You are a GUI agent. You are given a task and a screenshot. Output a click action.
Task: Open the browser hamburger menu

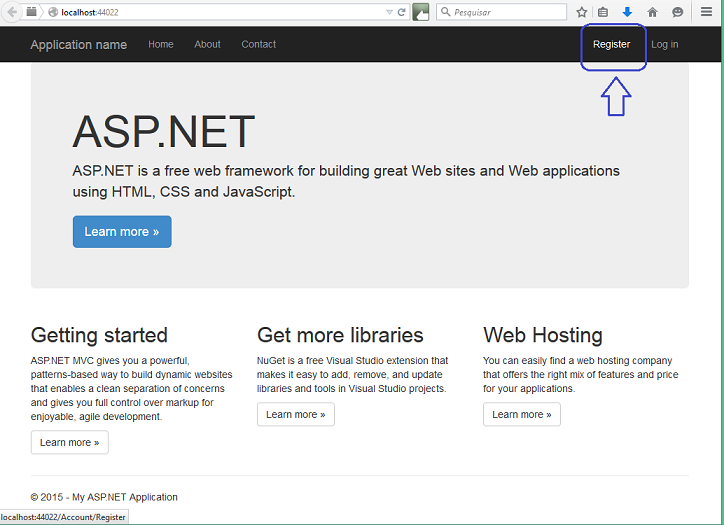[706, 12]
